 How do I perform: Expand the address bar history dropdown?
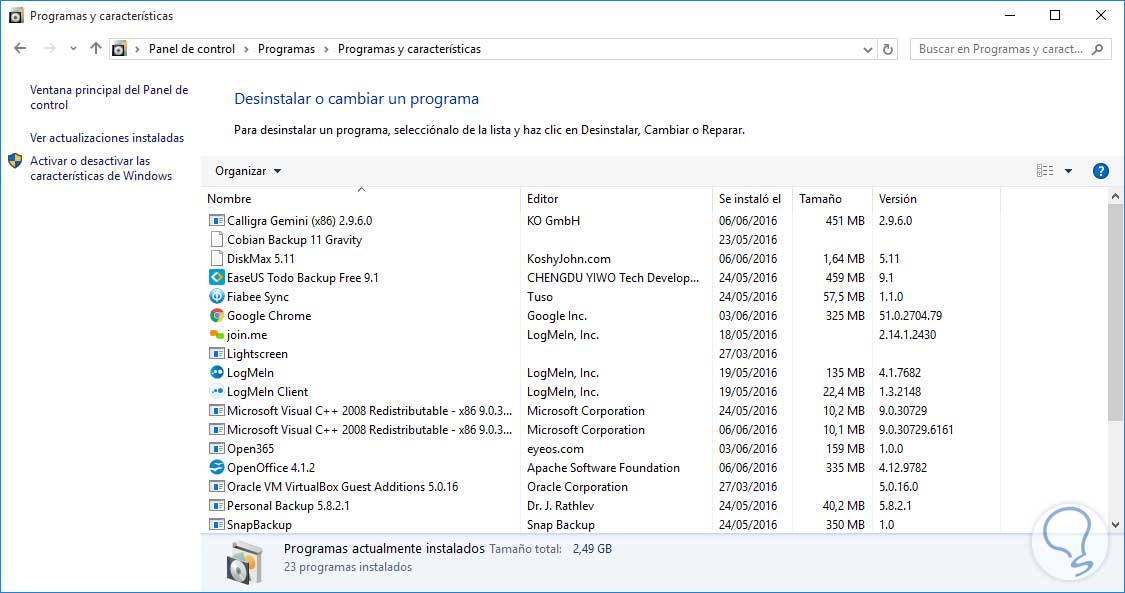[867, 49]
